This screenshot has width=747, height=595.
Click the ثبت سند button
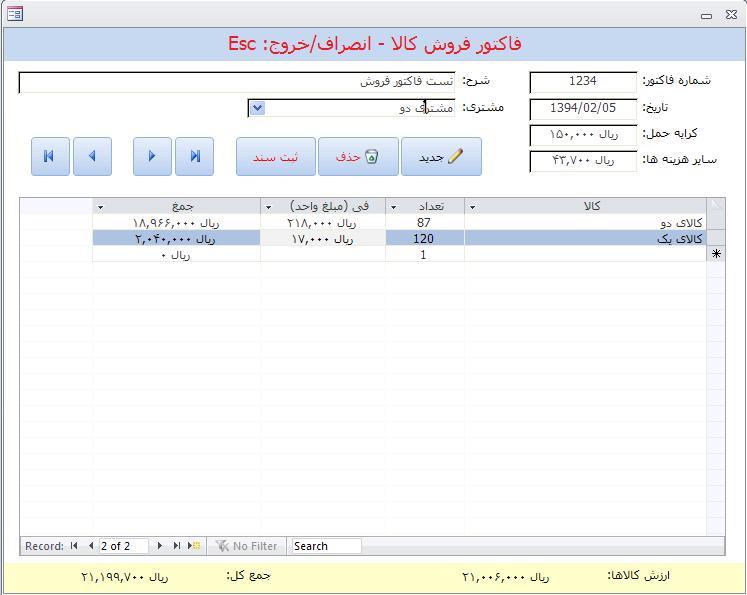(x=275, y=157)
